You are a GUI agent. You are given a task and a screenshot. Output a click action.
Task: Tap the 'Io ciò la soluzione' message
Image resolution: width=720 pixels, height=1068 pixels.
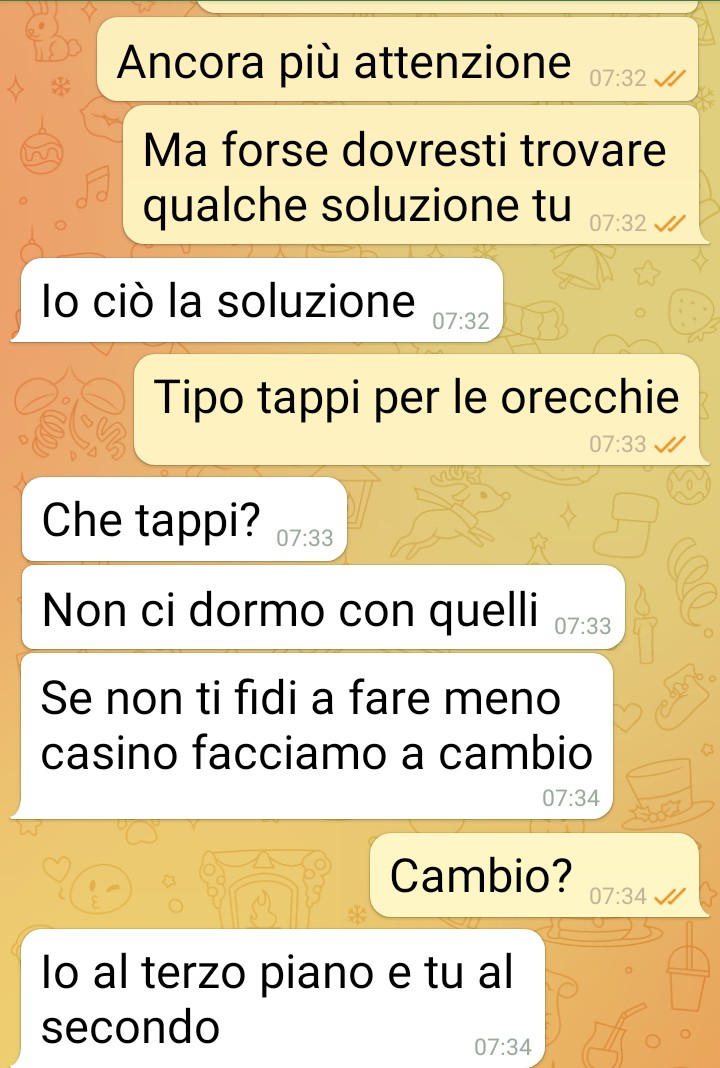point(262,300)
